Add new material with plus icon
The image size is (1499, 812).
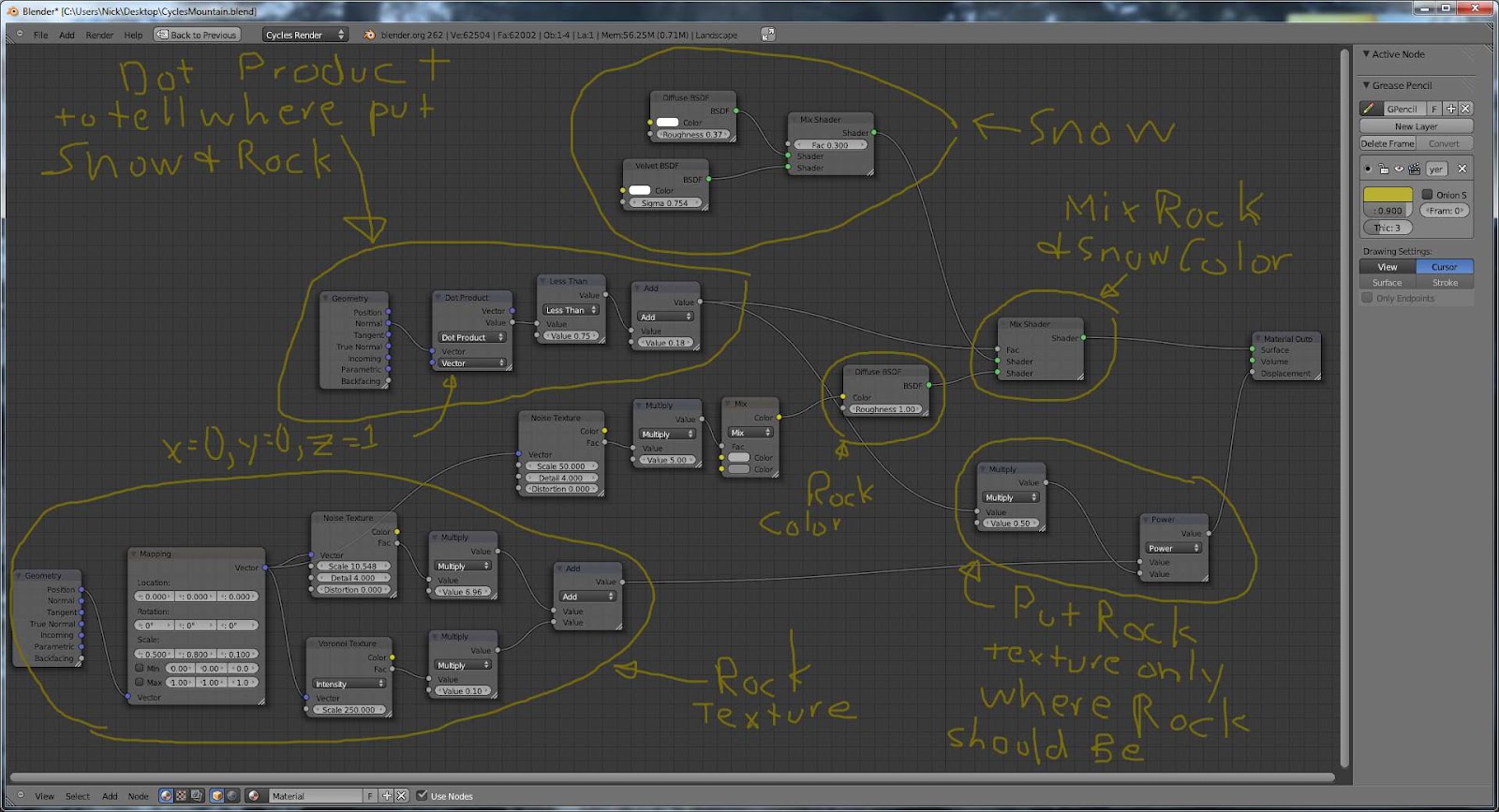[387, 796]
